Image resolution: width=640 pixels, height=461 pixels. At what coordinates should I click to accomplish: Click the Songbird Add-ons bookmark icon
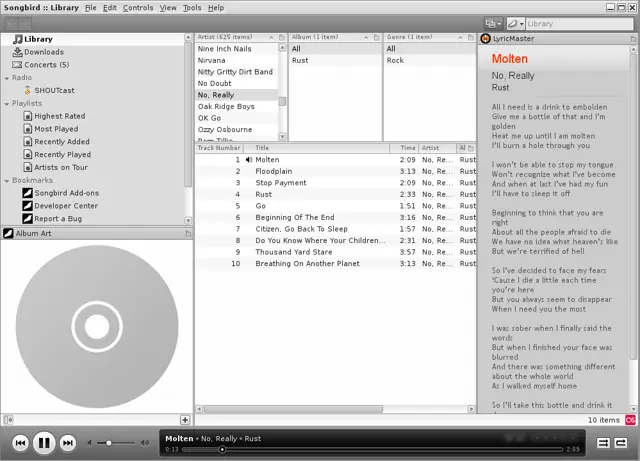(27, 193)
